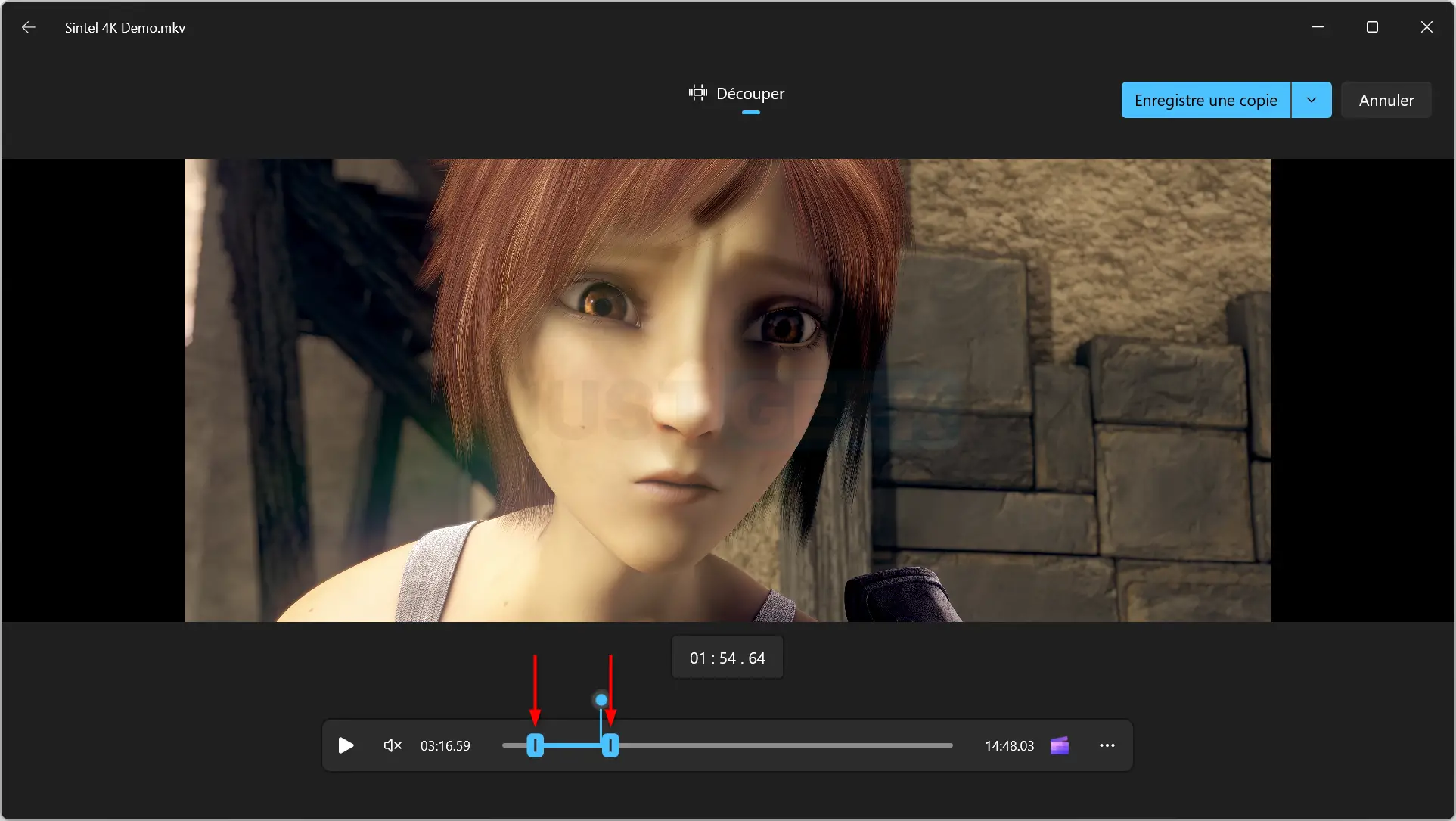The height and width of the screenshot is (821, 1456).
Task: Go back using the arrow button
Action: coord(29,27)
